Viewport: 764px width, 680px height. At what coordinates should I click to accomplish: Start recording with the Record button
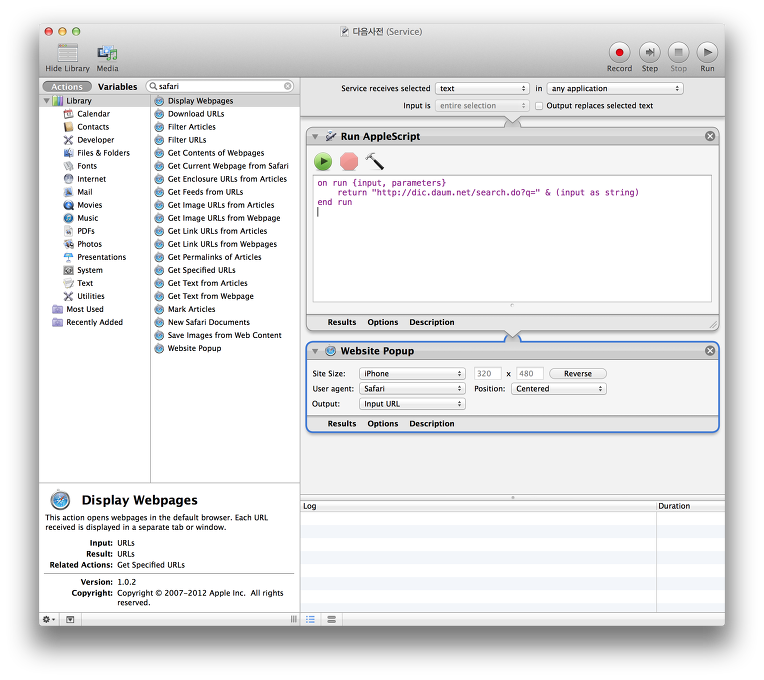[x=619, y=52]
